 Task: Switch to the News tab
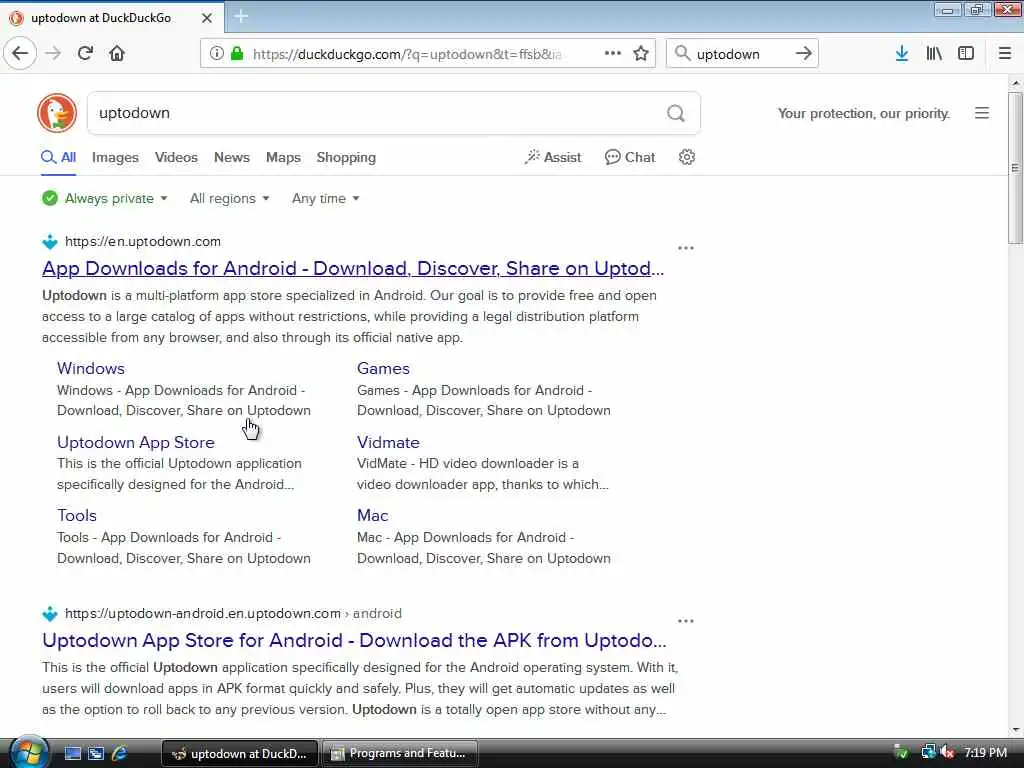pyautogui.click(x=232, y=157)
